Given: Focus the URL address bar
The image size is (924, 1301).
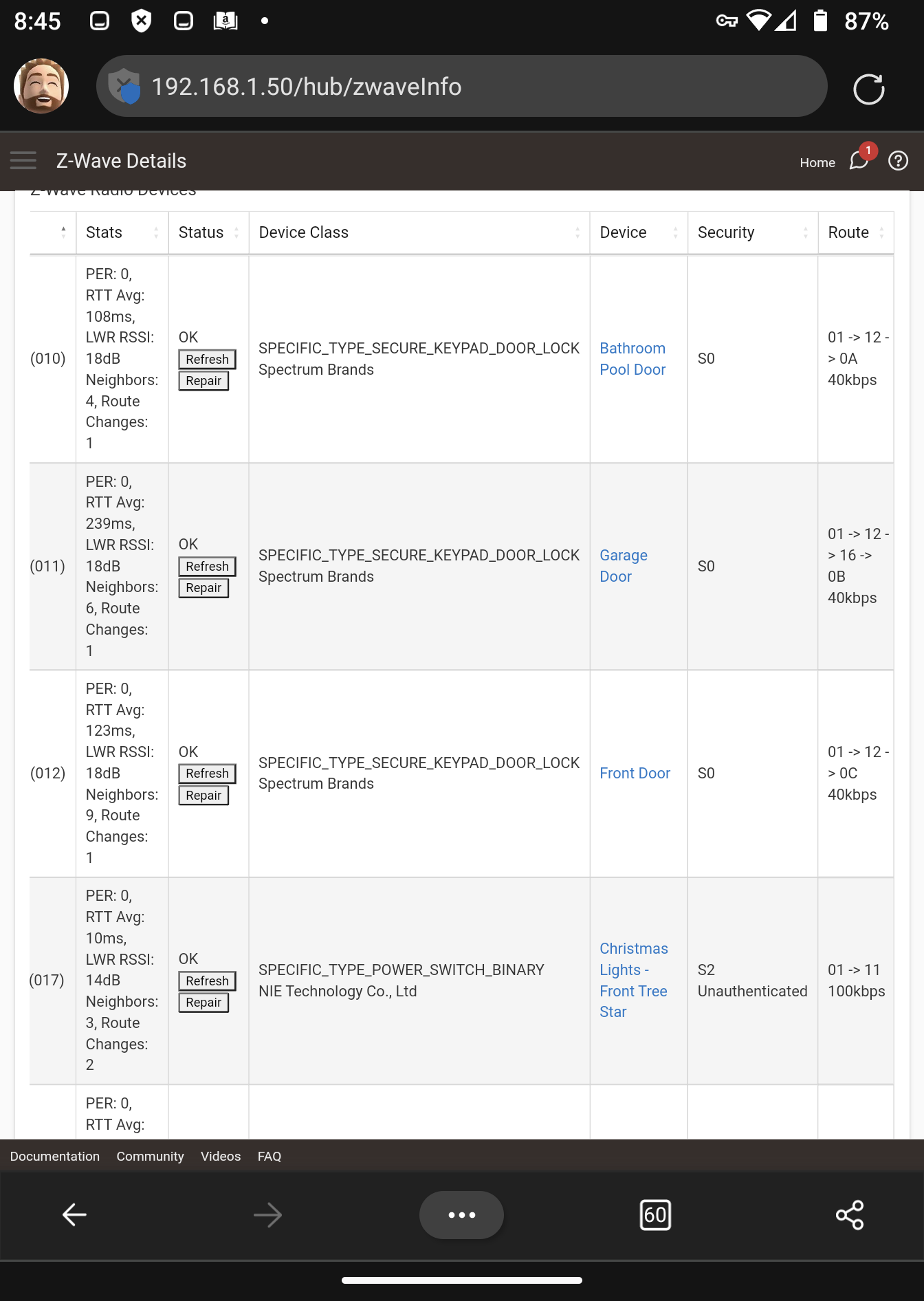Looking at the screenshot, I should tap(461, 86).
